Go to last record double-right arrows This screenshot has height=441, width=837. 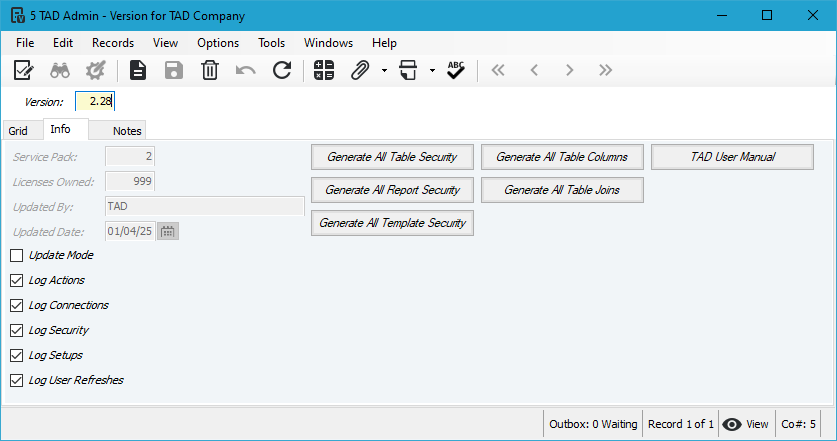605,70
